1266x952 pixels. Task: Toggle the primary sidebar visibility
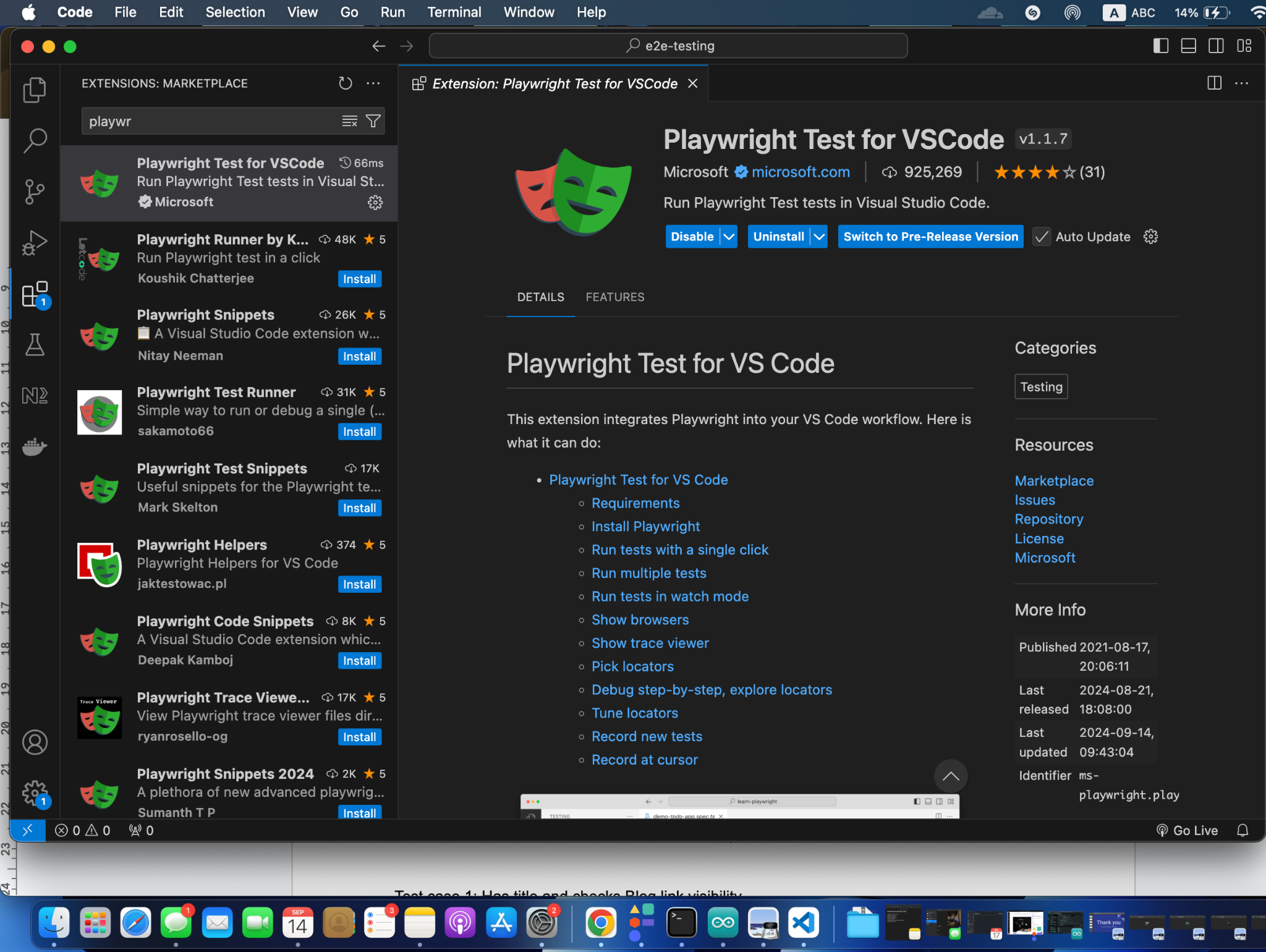coord(1162,45)
